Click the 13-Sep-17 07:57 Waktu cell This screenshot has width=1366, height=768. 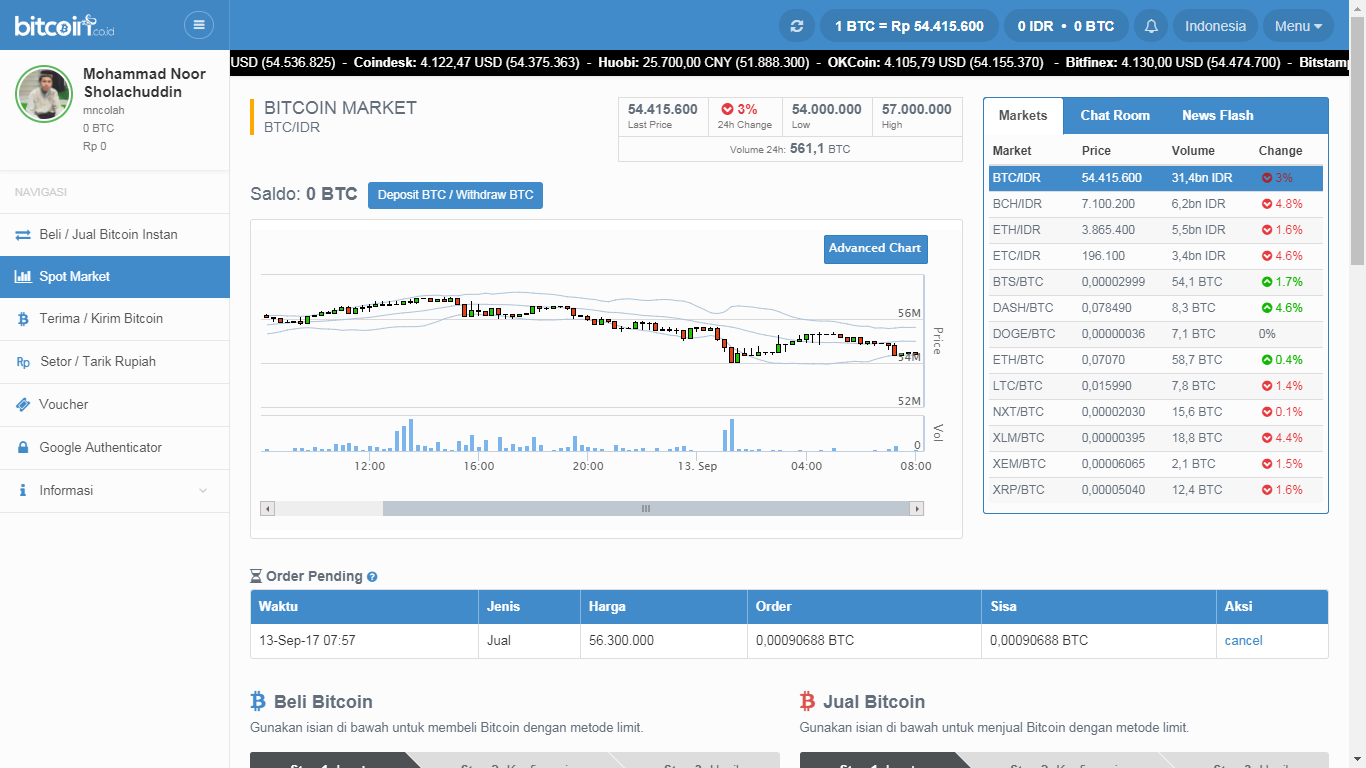[x=365, y=641]
